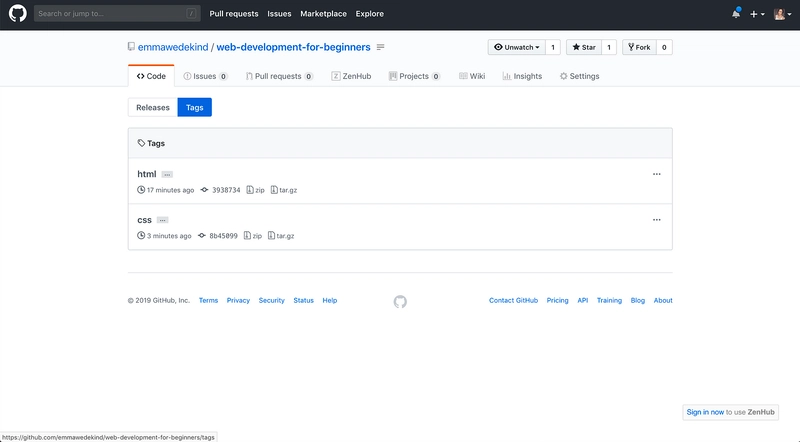Go to Explore in top navigation
Viewport: 800px width, 442px height.
tap(369, 14)
